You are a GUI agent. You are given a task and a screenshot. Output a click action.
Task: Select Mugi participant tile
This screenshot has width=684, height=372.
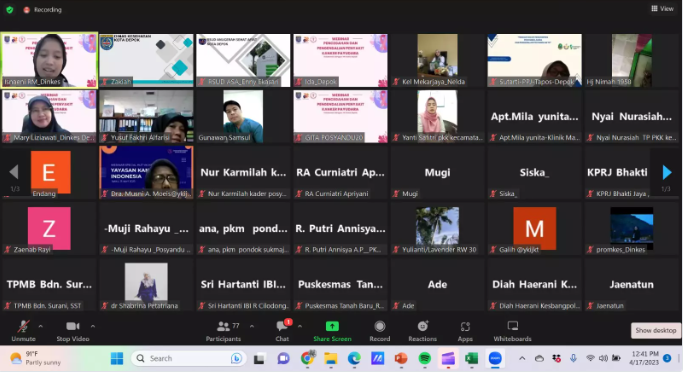coord(437,173)
